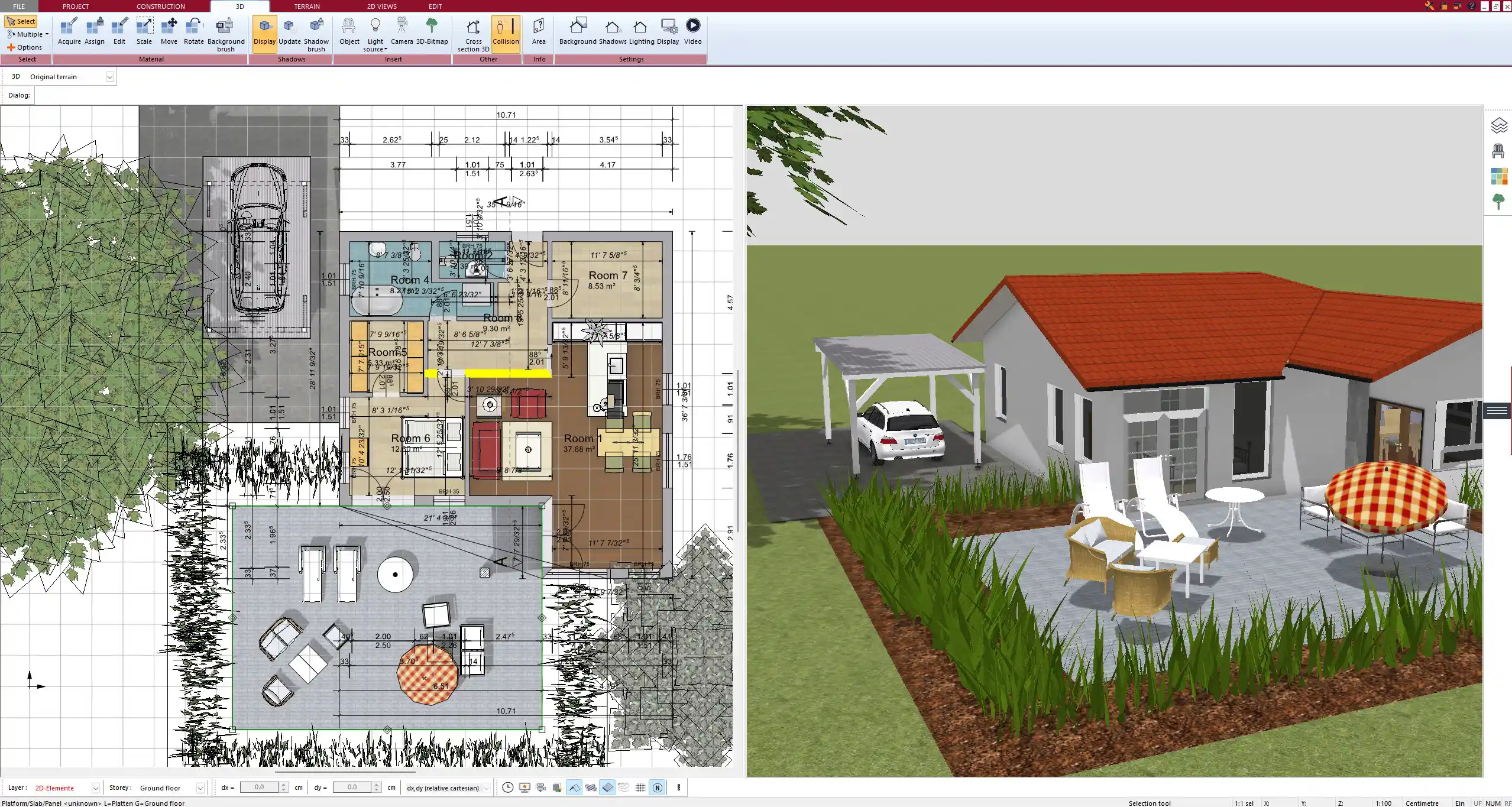This screenshot has height=807, width=1512.
Task: Toggle the roof outline icon in bottom toolbar
Action: tap(574, 787)
